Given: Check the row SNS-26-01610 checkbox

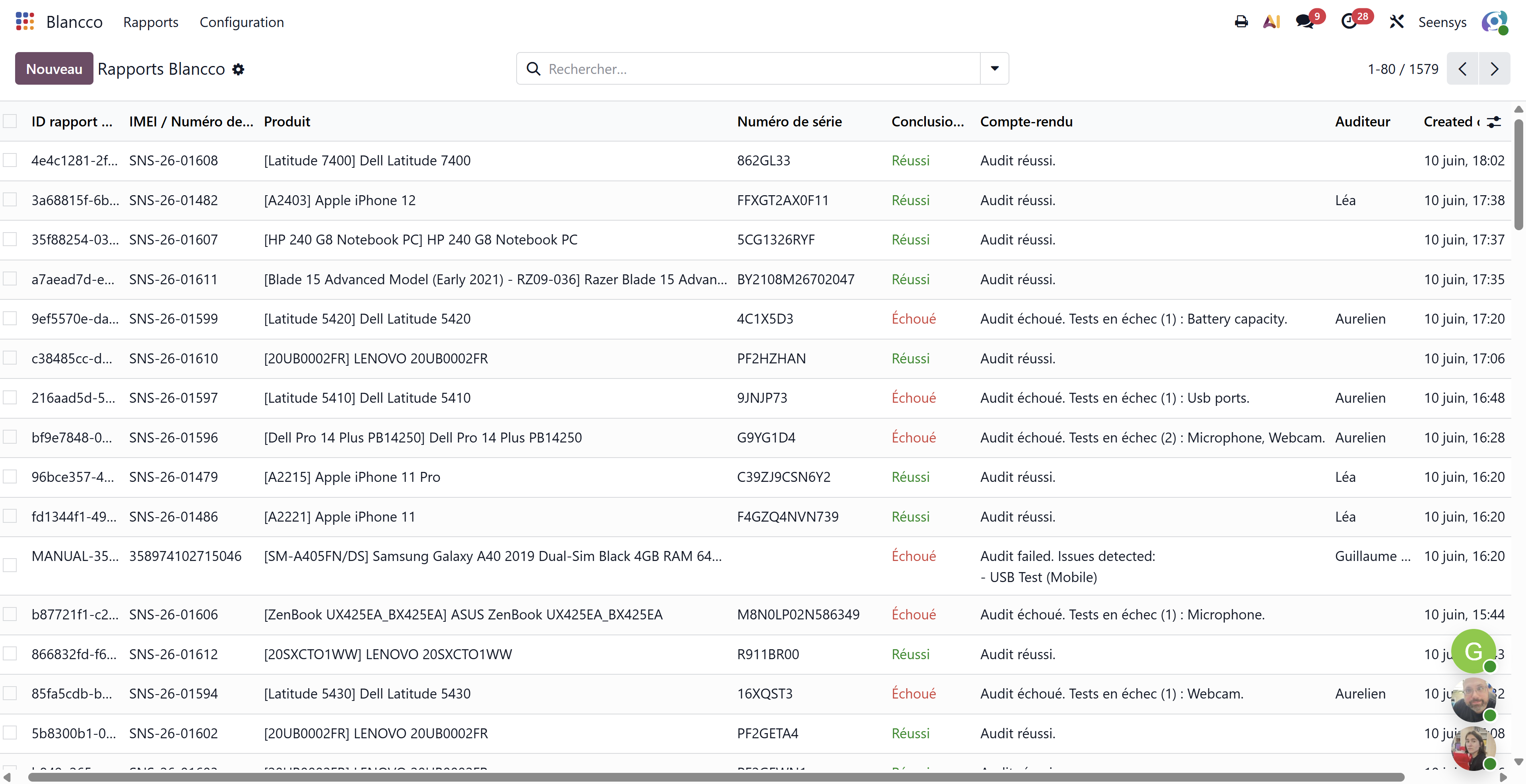Looking at the screenshot, I should tap(10, 358).
